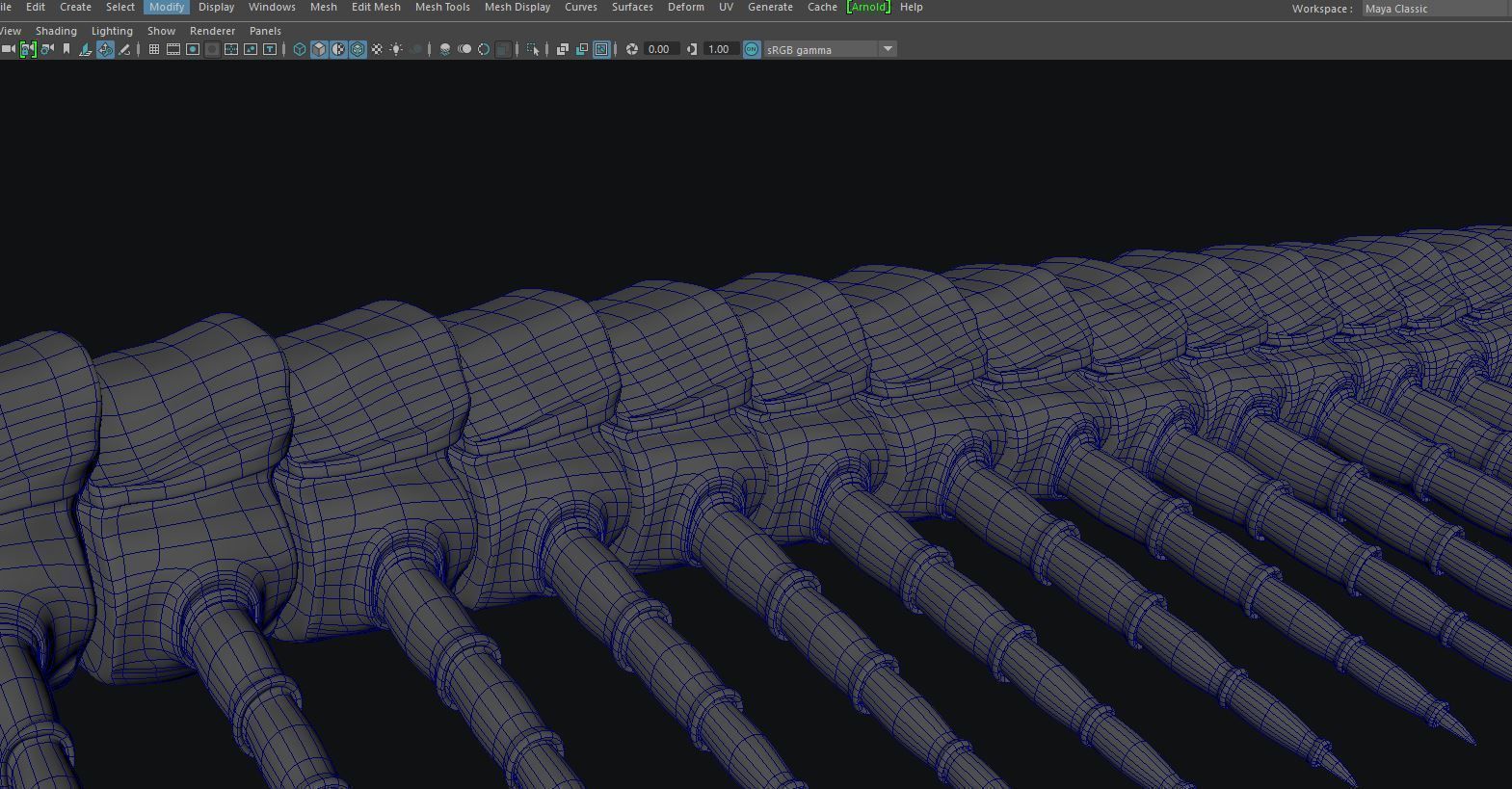Open the Mesh menu

tap(324, 7)
